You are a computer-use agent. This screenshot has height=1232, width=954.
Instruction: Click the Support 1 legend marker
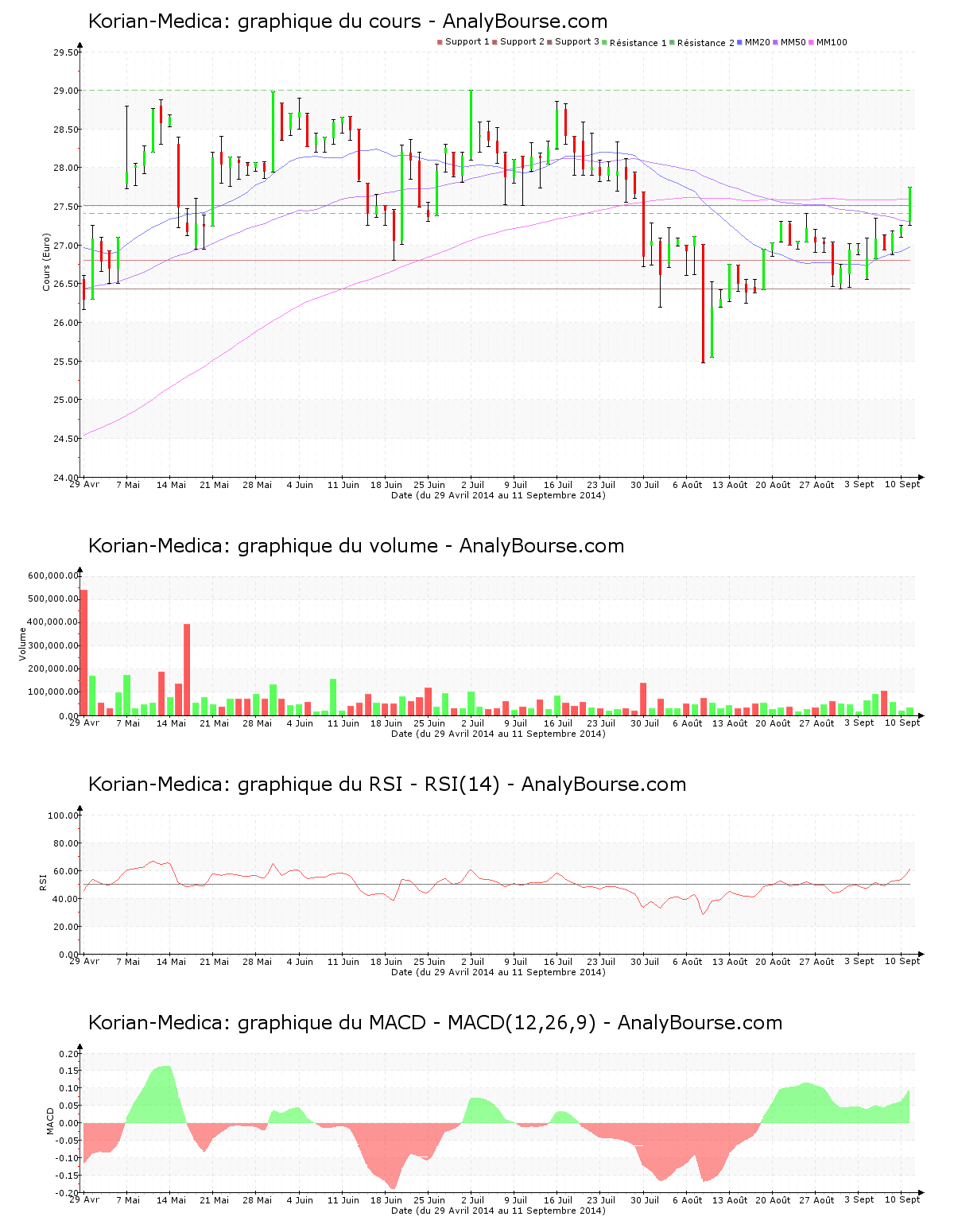pyautogui.click(x=440, y=42)
